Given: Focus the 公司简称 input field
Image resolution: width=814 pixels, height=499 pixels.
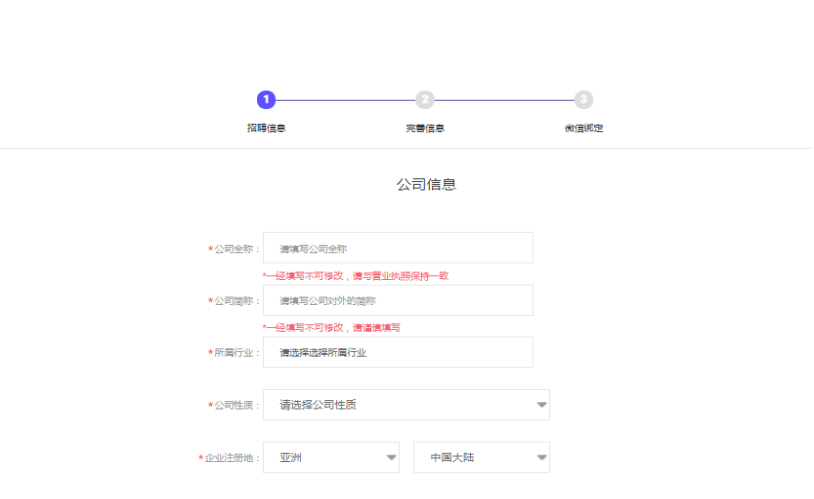Looking at the screenshot, I should click(x=398, y=300).
